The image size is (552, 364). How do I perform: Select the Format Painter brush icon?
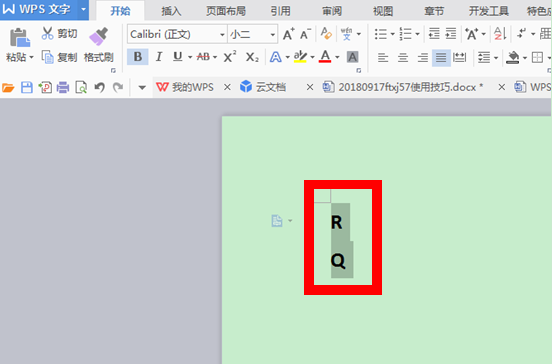(x=98, y=37)
